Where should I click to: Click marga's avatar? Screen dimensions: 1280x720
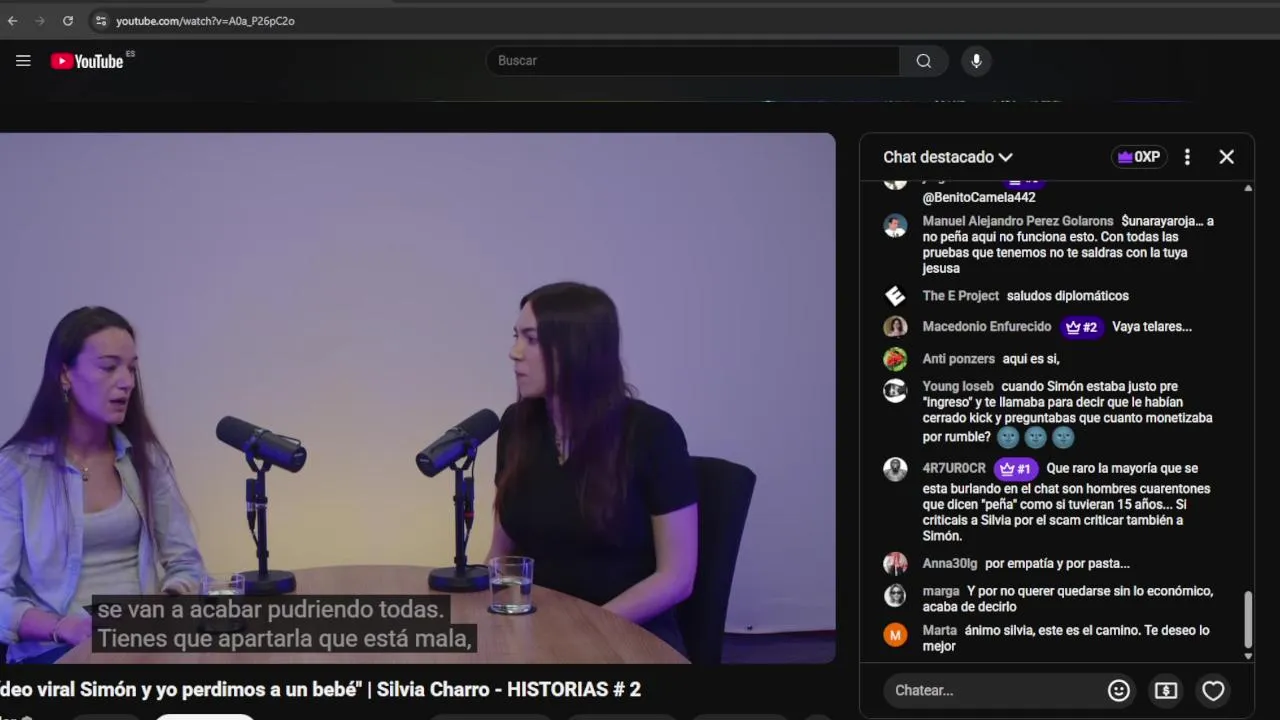coord(895,596)
